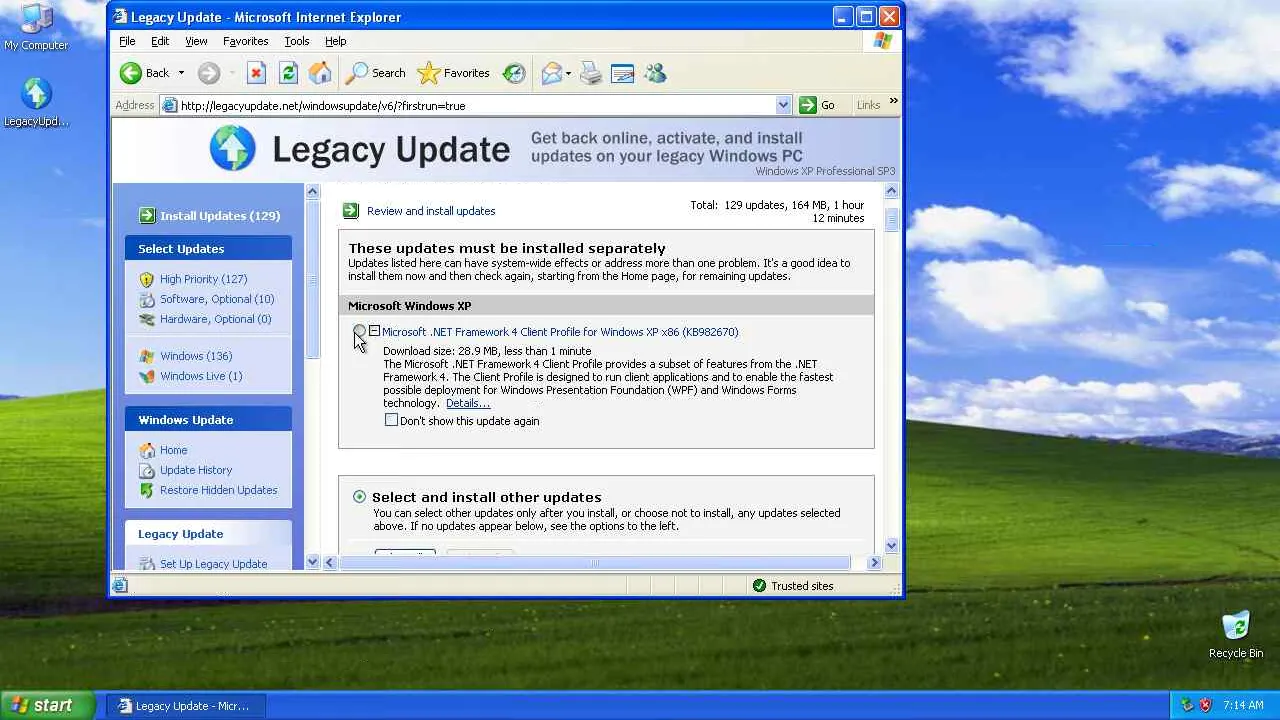Click the main content scroll-down arrow

[892, 546]
